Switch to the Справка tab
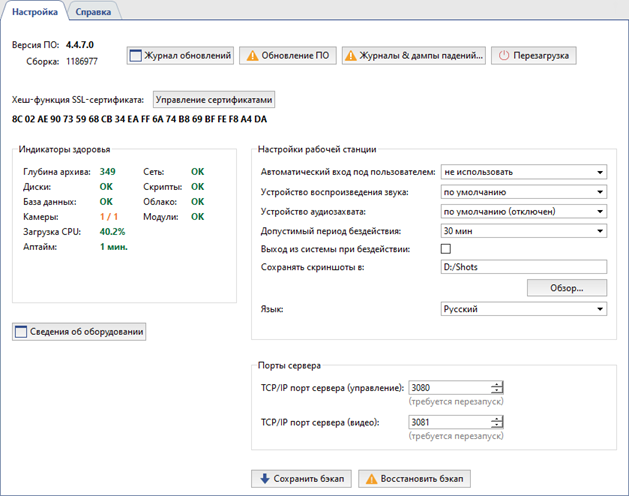 pos(93,11)
